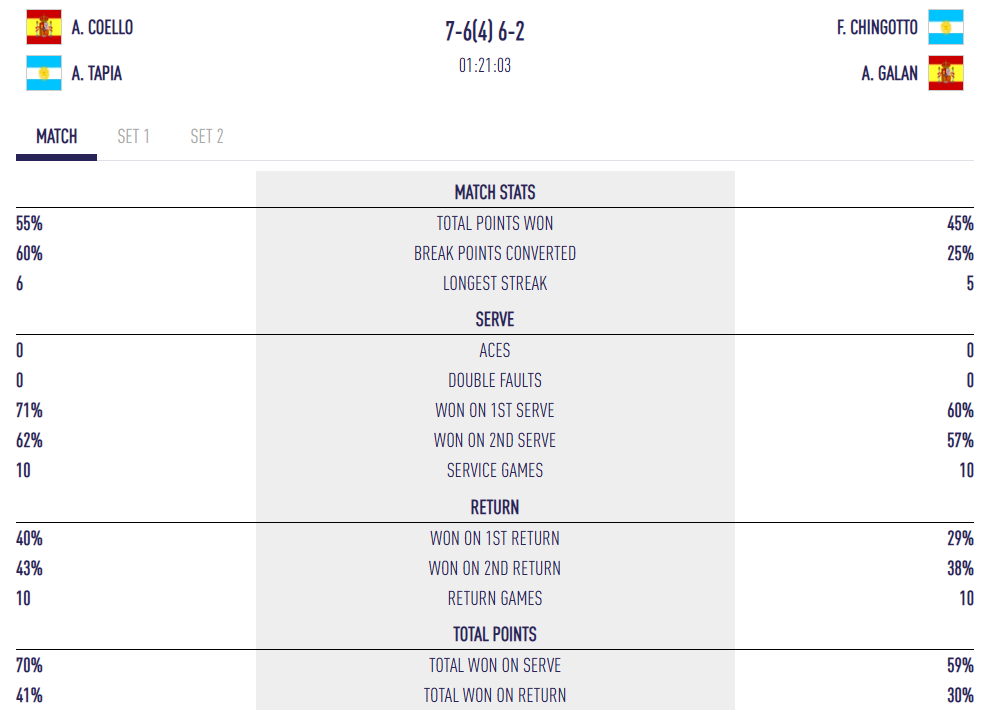Click the 01:21:03 match duration
Image resolution: width=987 pixels, height=721 pixels.
(x=485, y=66)
